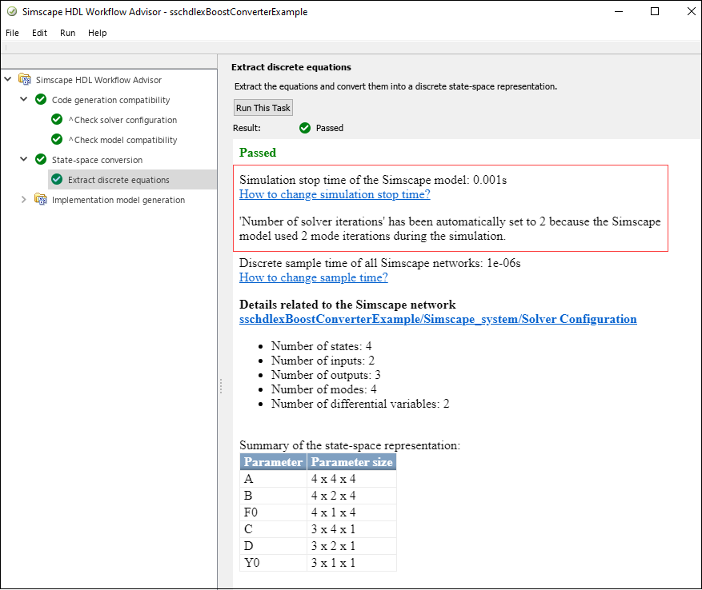
Task: Click the '4 x 4 x 4' size cell
Action: point(351,479)
